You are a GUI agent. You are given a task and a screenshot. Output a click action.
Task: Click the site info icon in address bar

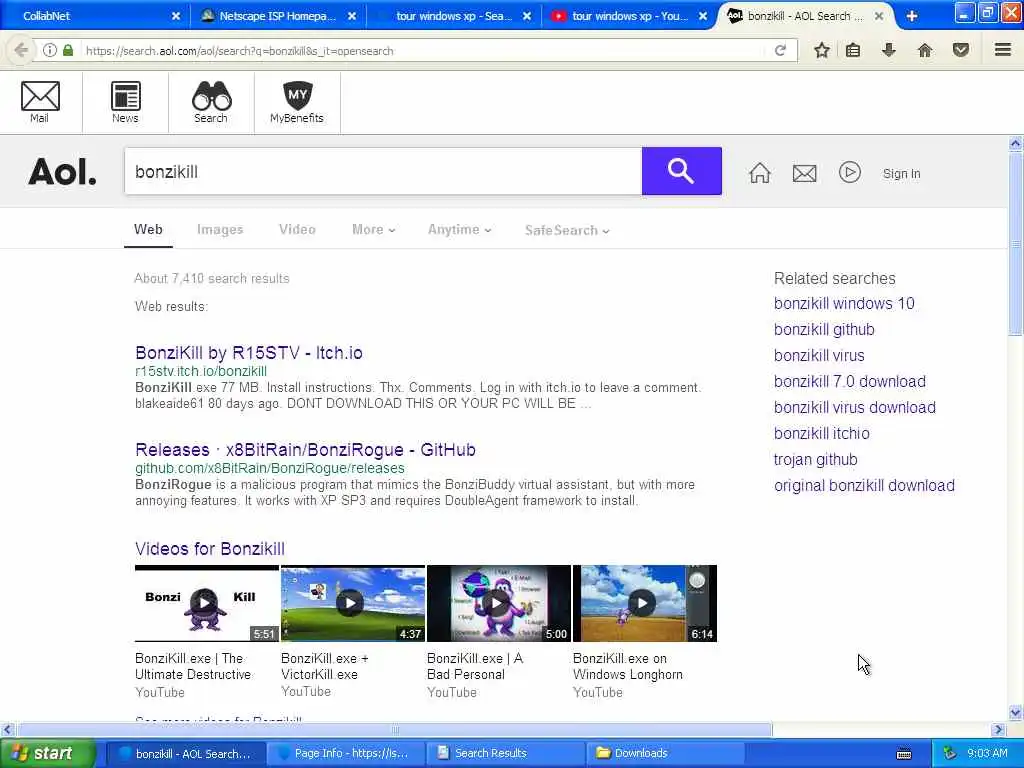50,50
